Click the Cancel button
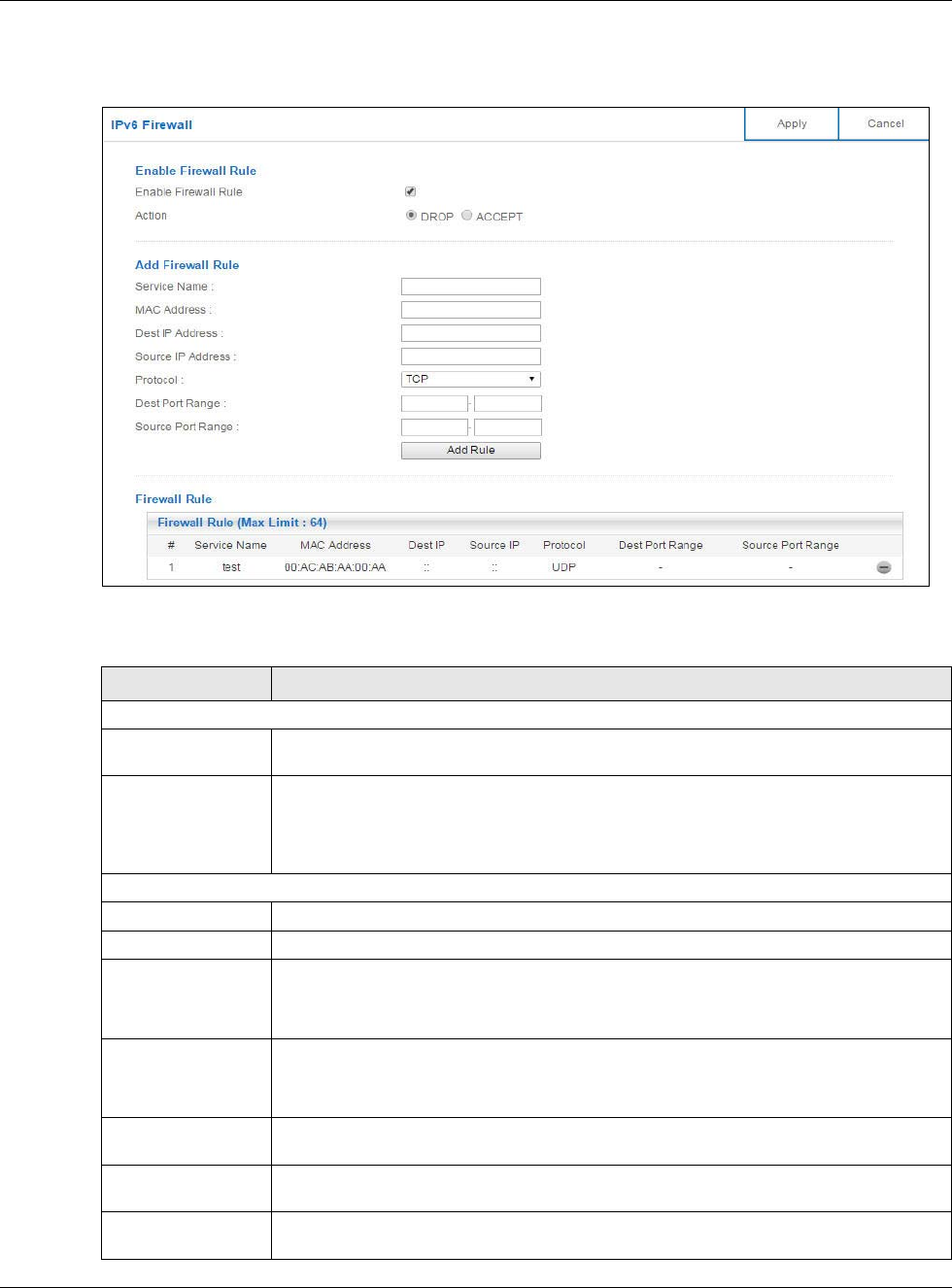 (885, 123)
